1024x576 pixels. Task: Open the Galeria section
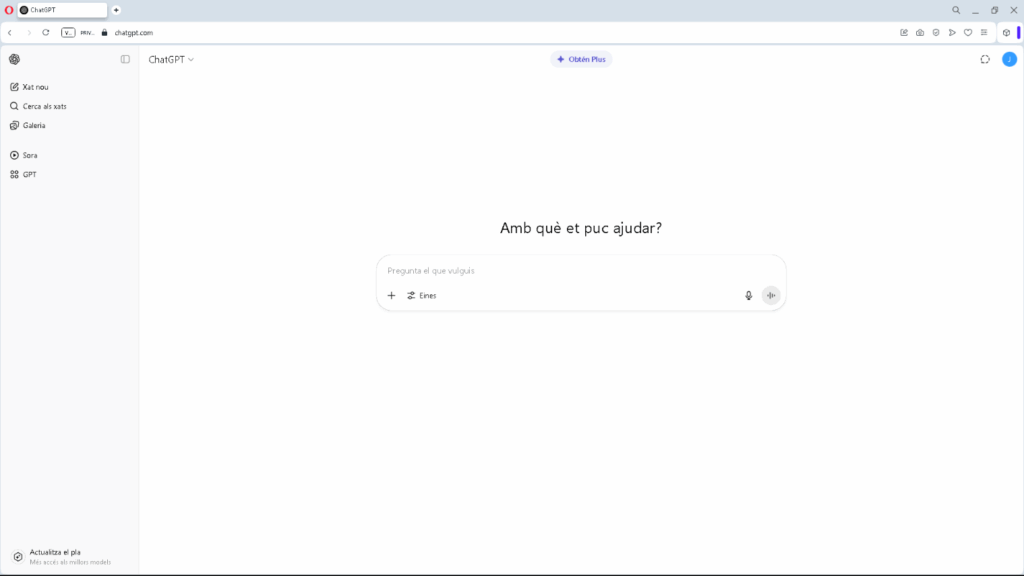[x=69, y=125]
